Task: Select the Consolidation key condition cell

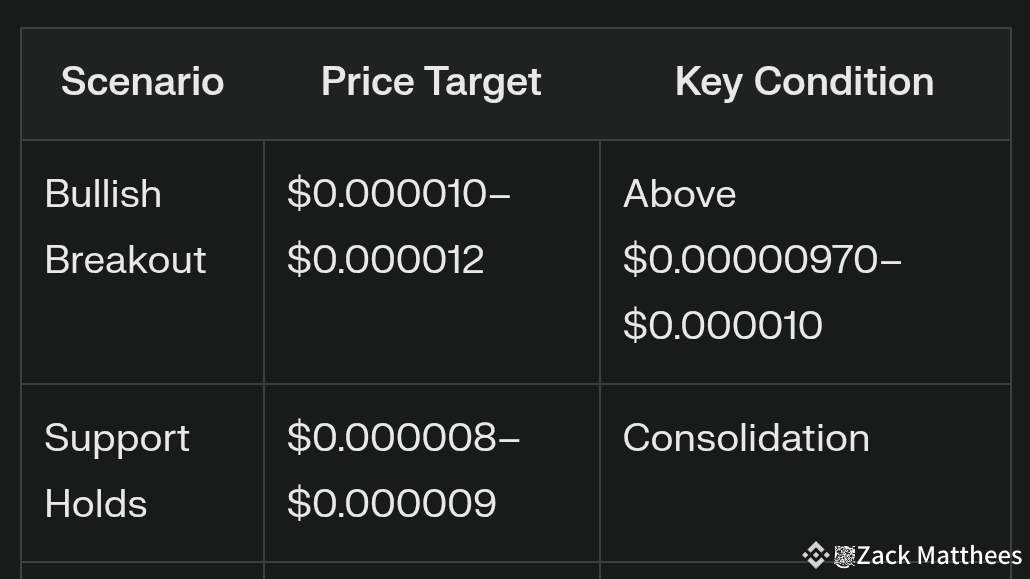Action: point(746,438)
